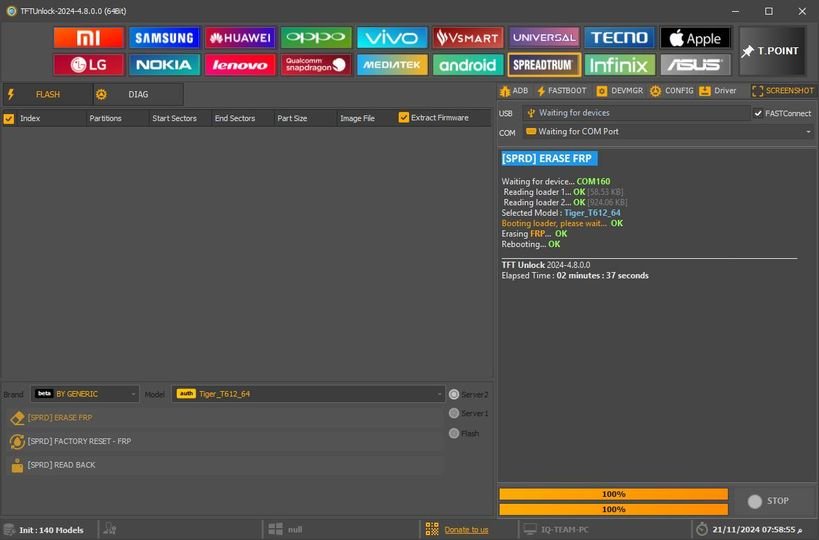Viewport: 819px width, 540px height.
Task: Click the Init database icon in status bar
Action: (x=9, y=530)
